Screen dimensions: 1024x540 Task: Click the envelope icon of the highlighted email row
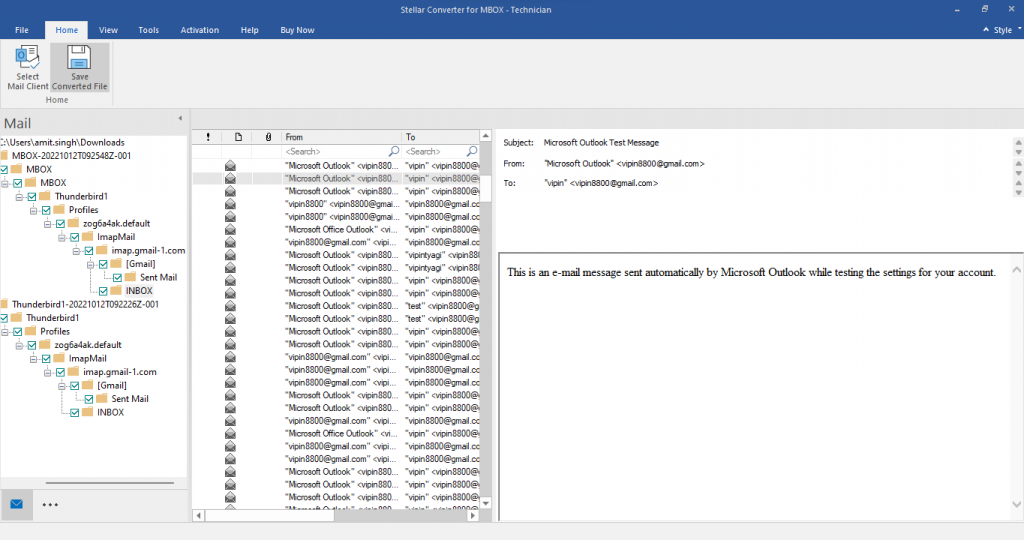pos(230,178)
